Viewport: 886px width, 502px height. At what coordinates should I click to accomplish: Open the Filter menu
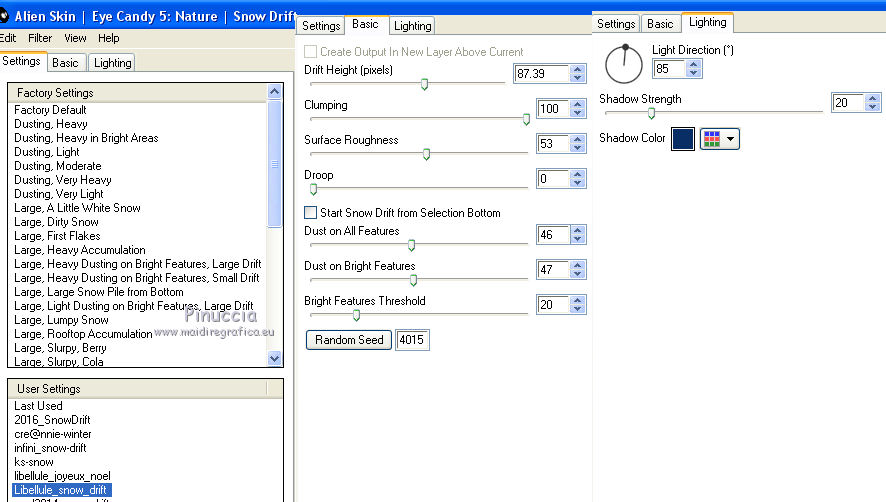(40, 38)
